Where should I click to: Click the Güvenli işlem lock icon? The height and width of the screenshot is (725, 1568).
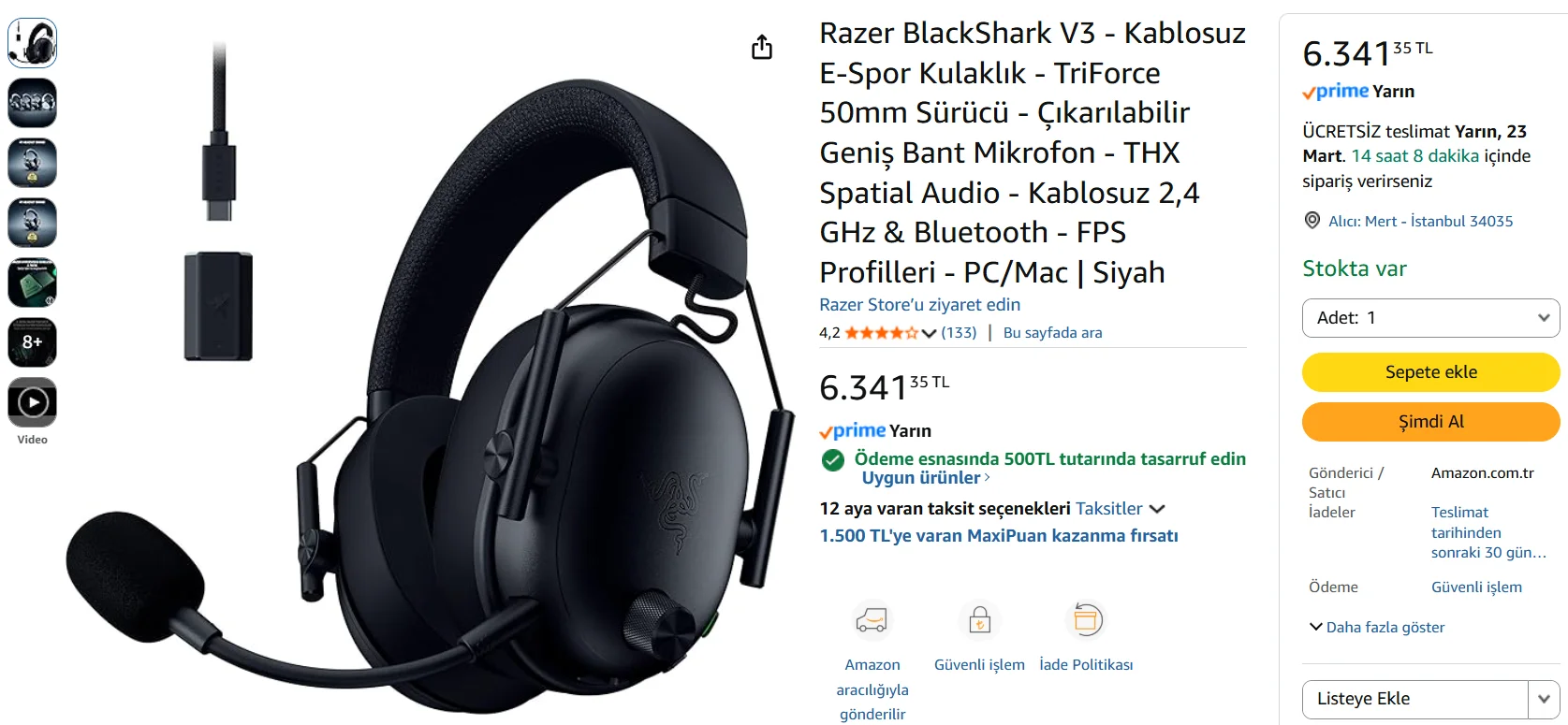tap(979, 619)
